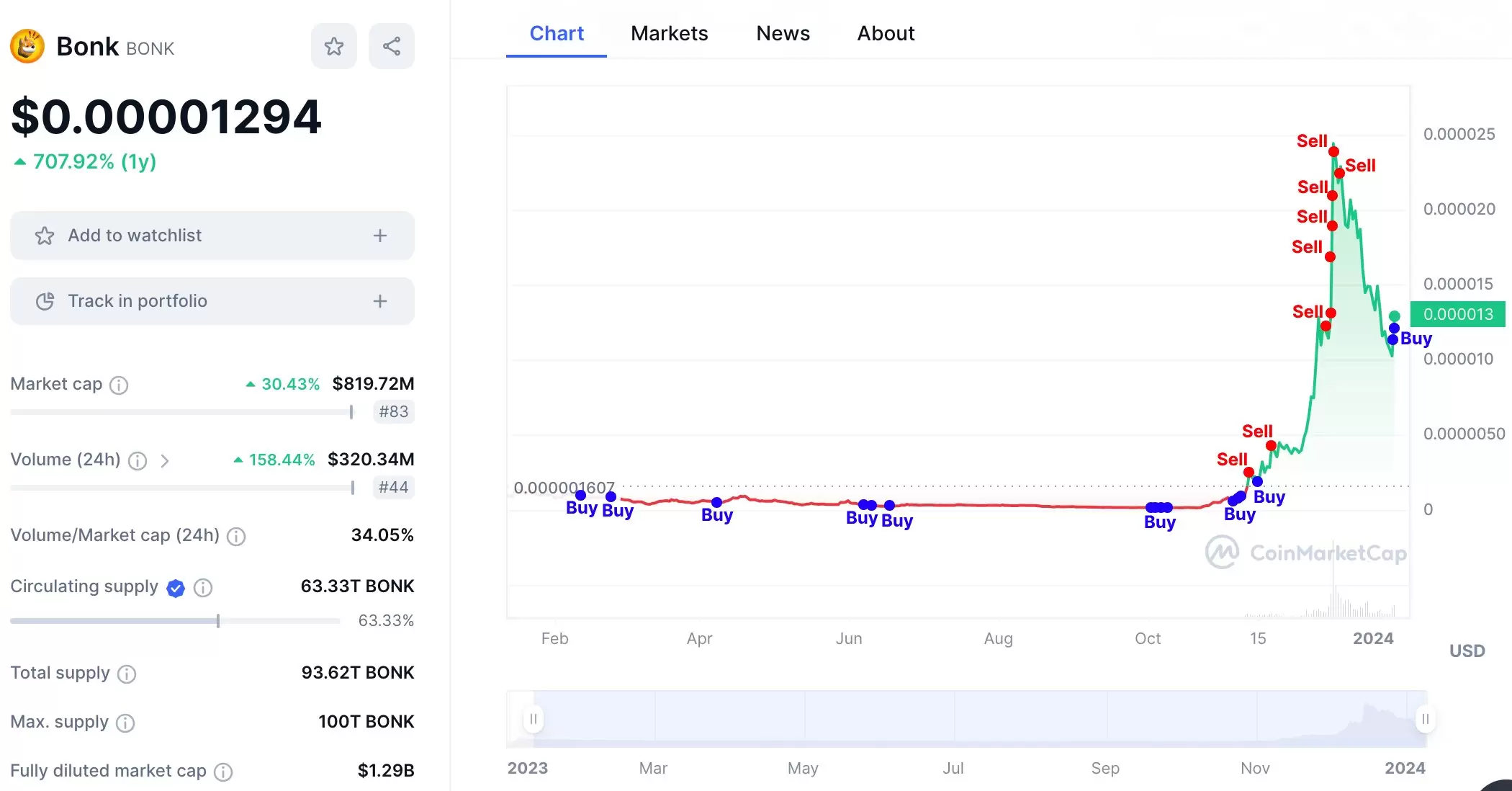
Task: Click the star favorite icon button
Action: pos(333,47)
